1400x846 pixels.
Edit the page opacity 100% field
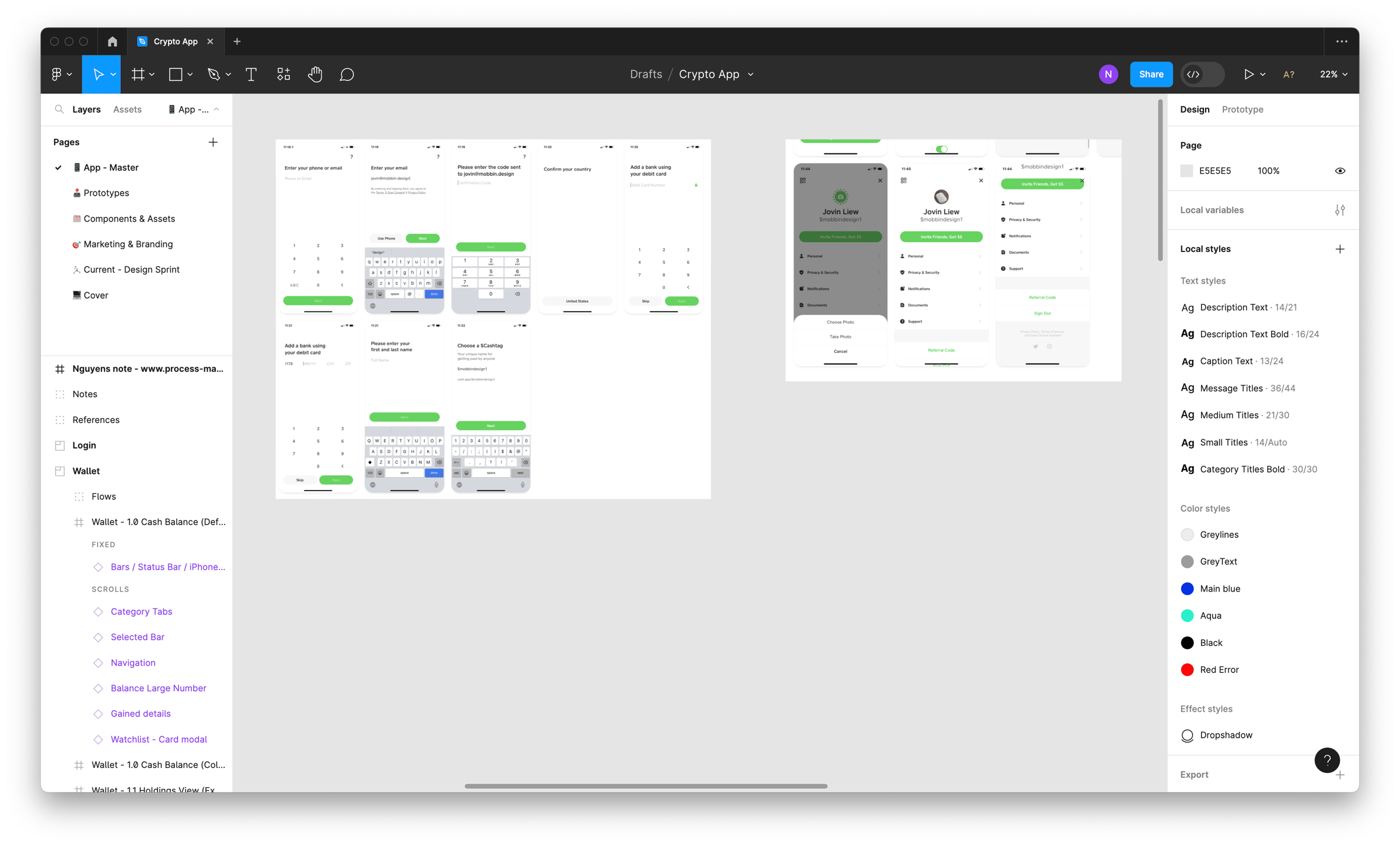click(x=1268, y=171)
